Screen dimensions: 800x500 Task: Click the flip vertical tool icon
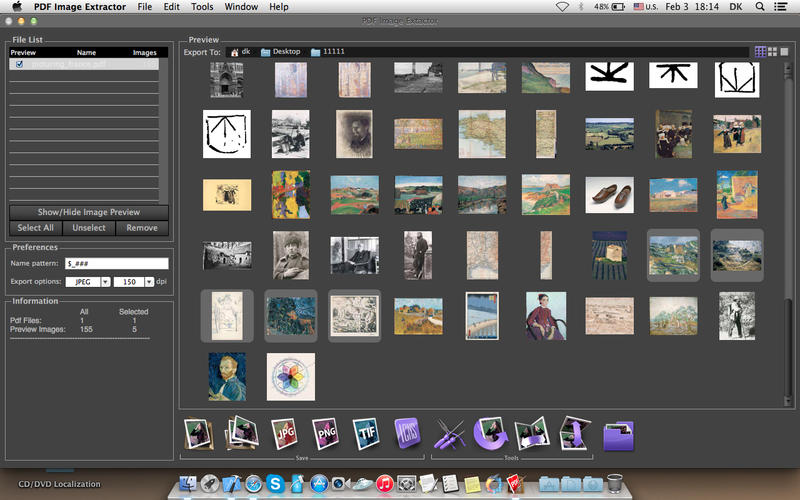[575, 434]
